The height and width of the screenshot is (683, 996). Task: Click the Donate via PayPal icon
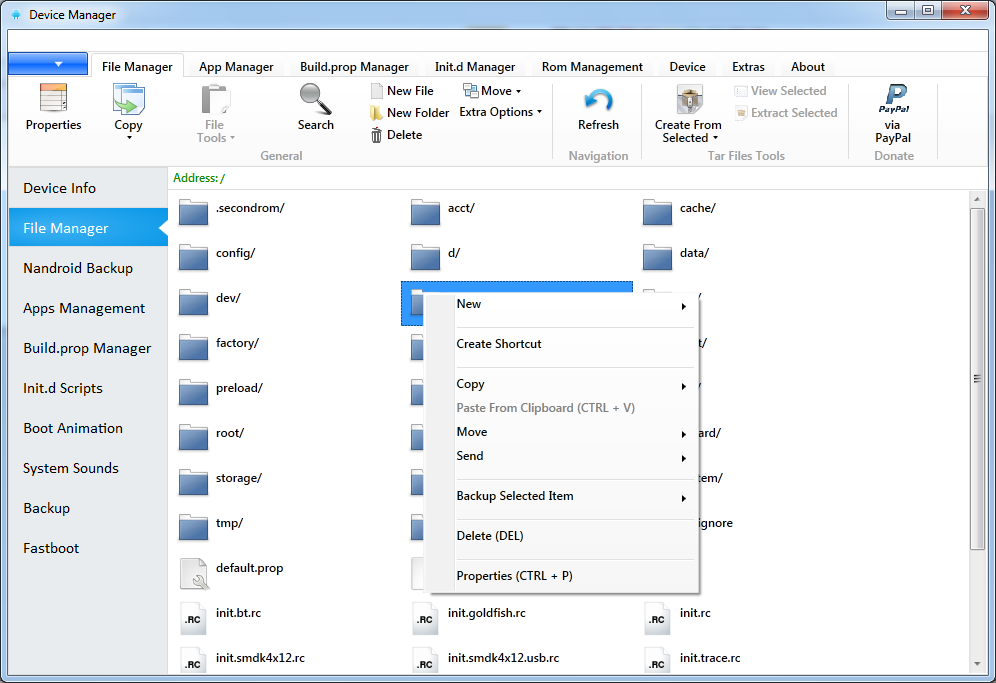[x=892, y=98]
